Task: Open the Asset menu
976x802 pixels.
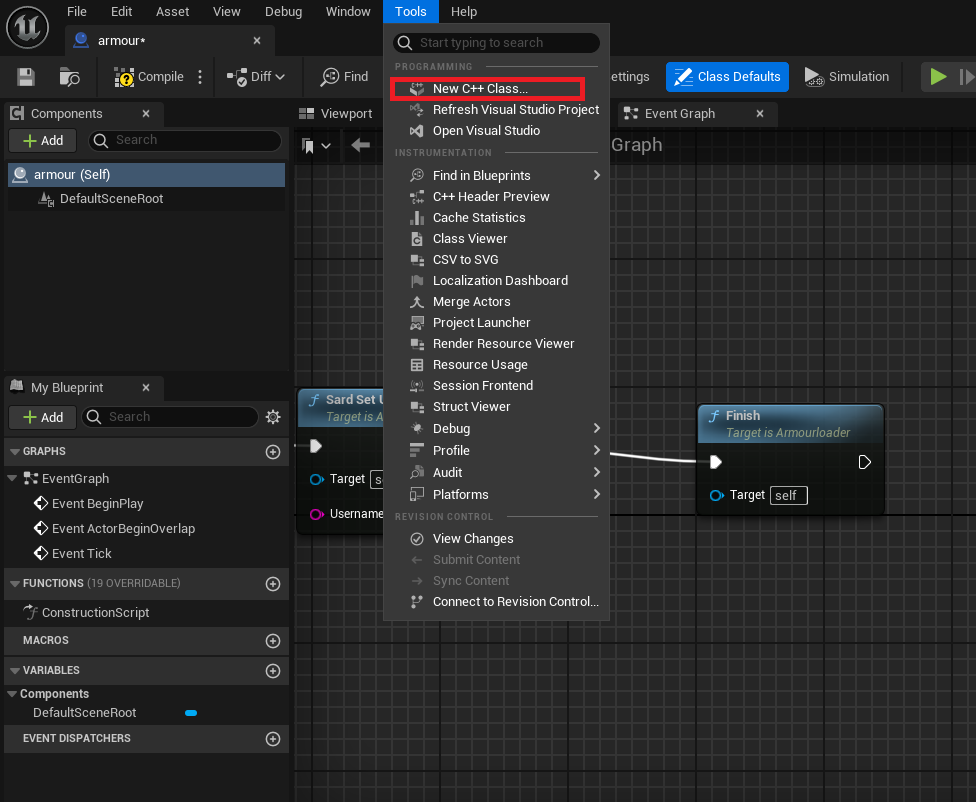Action: point(172,12)
